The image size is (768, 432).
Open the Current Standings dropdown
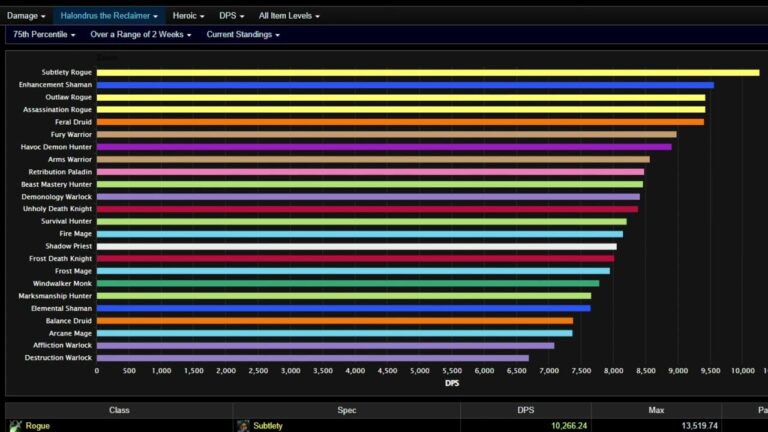pos(243,34)
